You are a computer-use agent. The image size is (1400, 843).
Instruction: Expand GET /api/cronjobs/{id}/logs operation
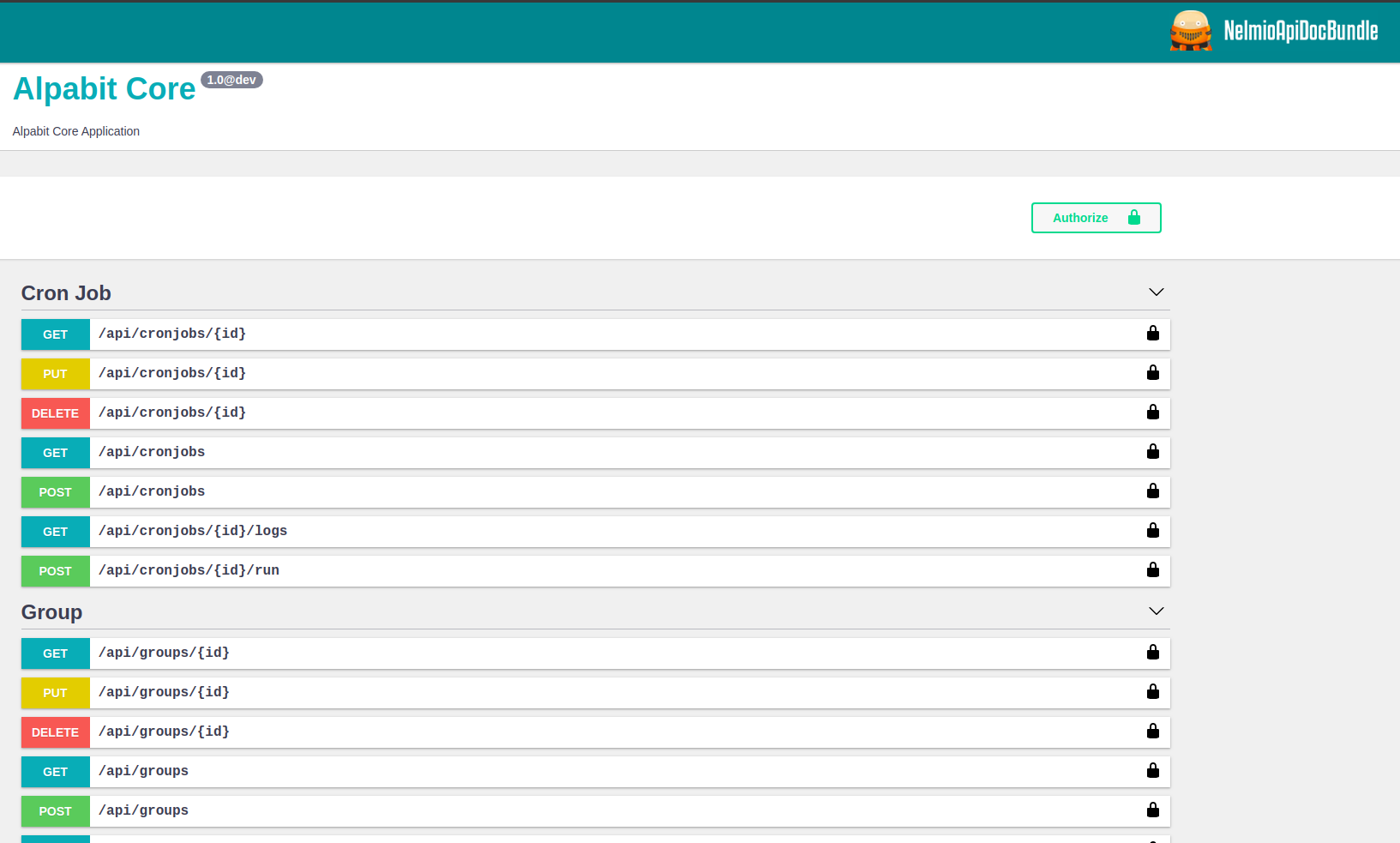(x=596, y=532)
